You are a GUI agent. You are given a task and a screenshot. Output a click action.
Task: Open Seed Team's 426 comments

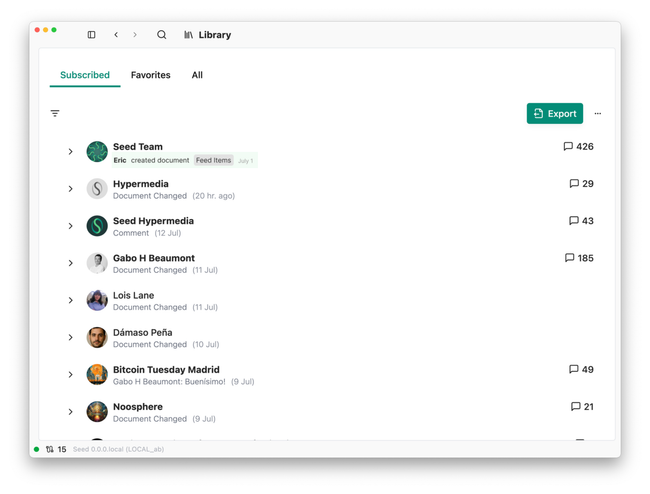[x=578, y=147]
